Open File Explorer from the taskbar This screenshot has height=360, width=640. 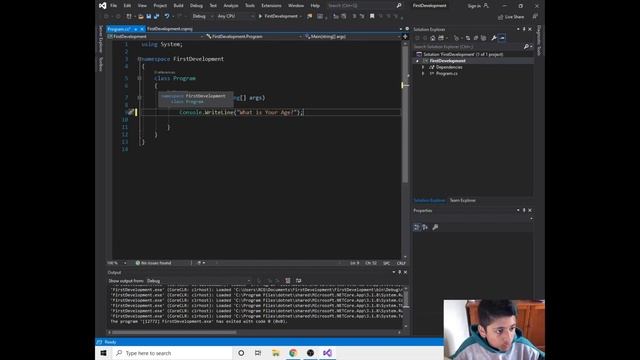(276, 353)
